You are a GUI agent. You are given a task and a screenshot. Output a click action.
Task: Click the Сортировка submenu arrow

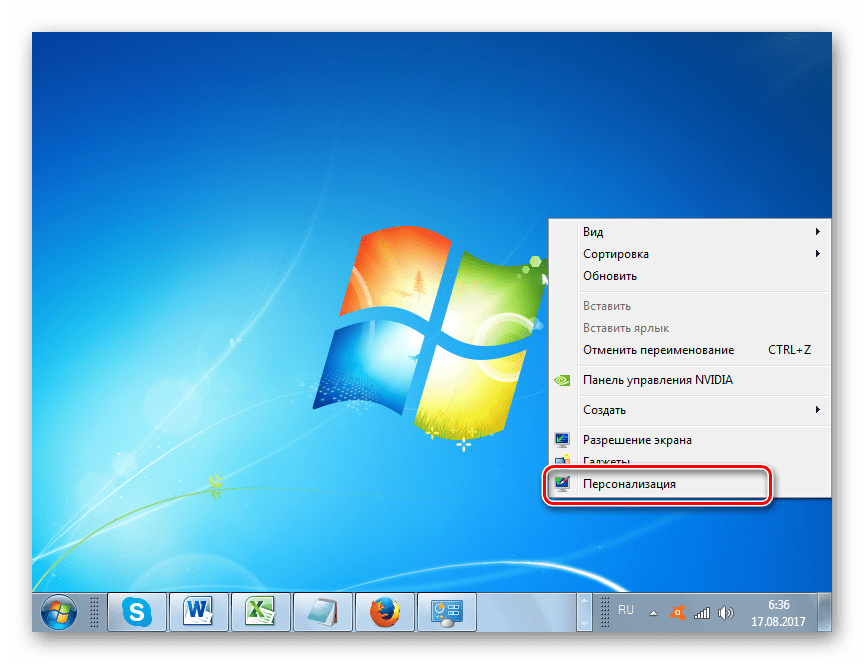[818, 254]
